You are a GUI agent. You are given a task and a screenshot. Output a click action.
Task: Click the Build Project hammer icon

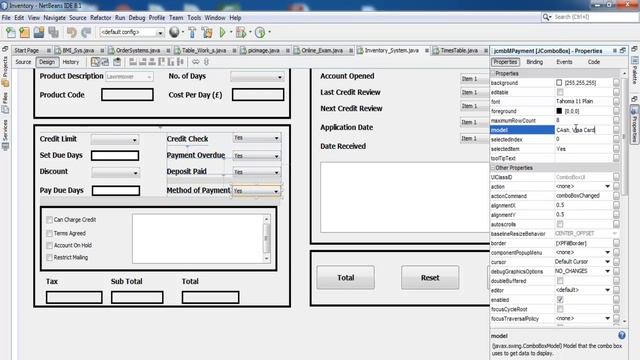192,32
